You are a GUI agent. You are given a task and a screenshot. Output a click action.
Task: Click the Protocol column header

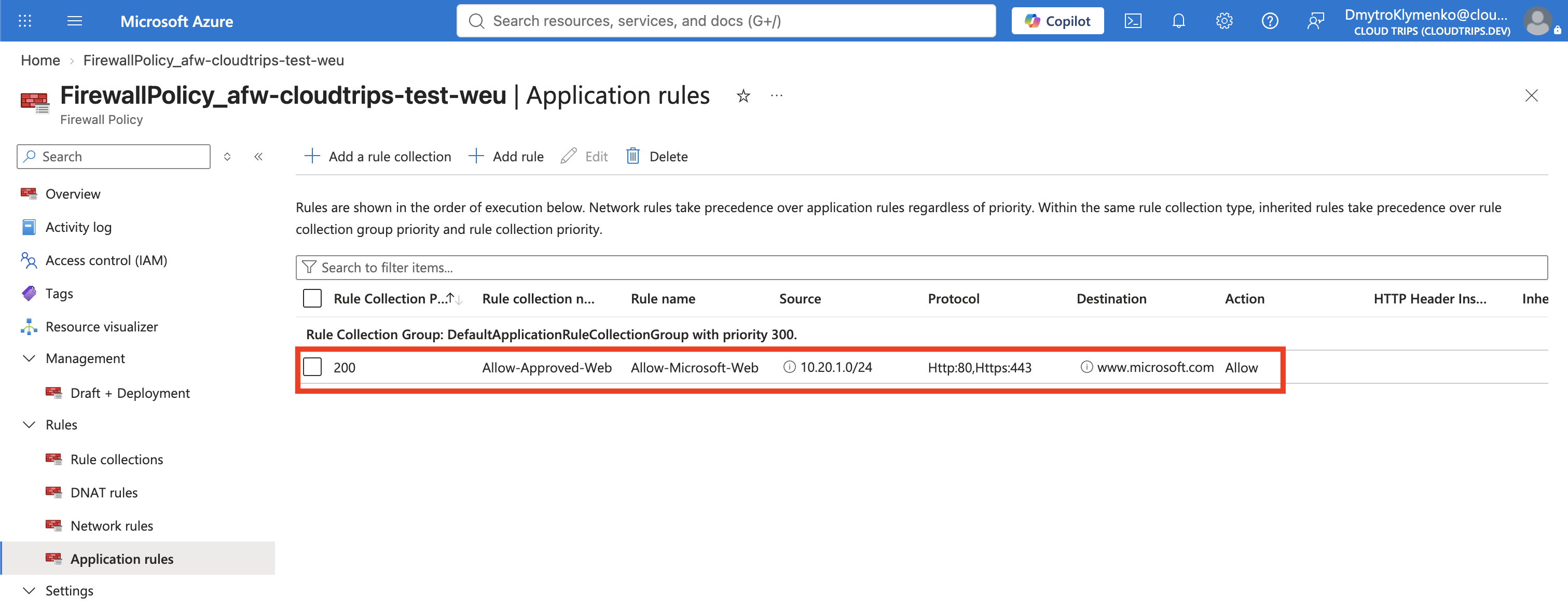tap(953, 299)
